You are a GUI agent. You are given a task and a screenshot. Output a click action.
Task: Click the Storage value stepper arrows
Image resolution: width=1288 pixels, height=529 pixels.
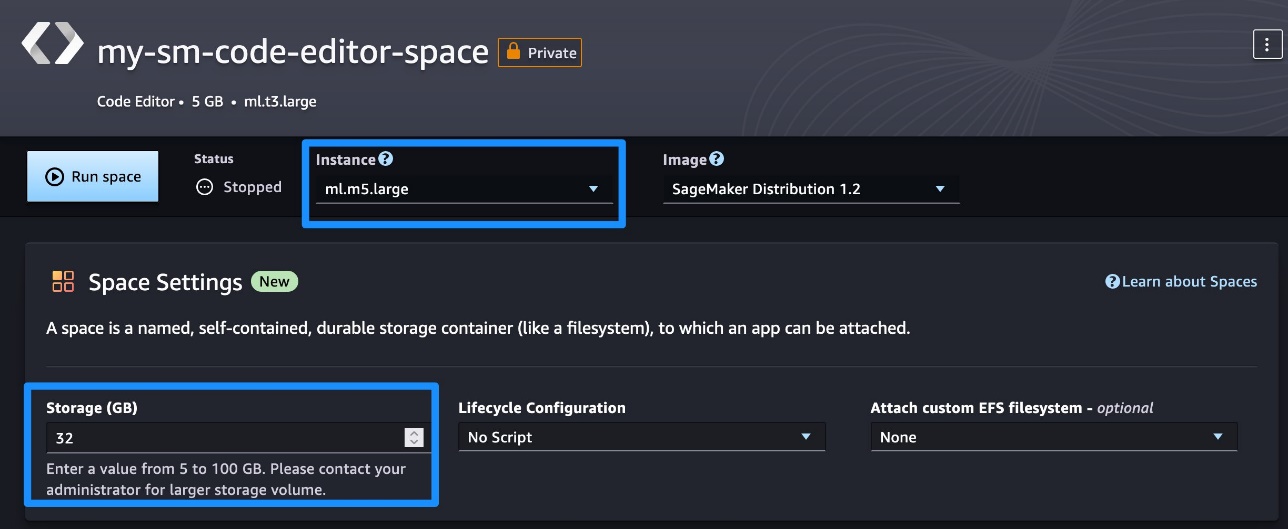click(x=414, y=437)
